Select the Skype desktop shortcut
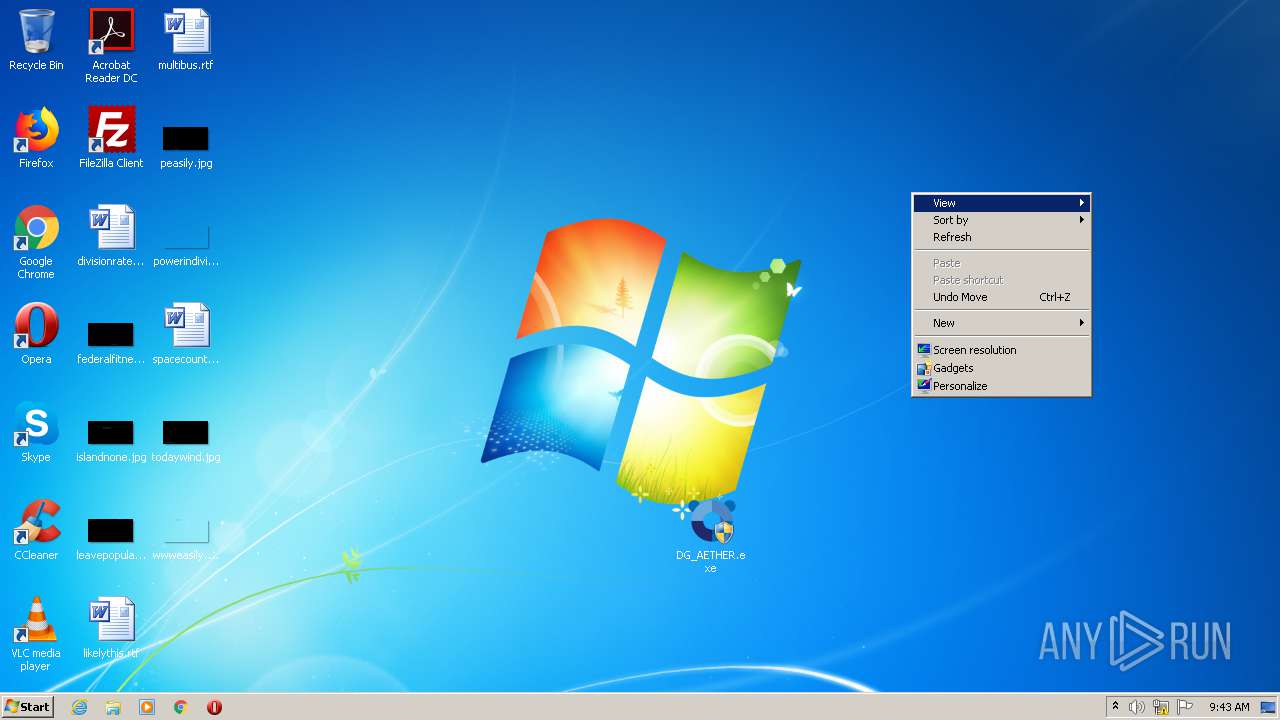This screenshot has width=1280, height=720. coord(36,432)
